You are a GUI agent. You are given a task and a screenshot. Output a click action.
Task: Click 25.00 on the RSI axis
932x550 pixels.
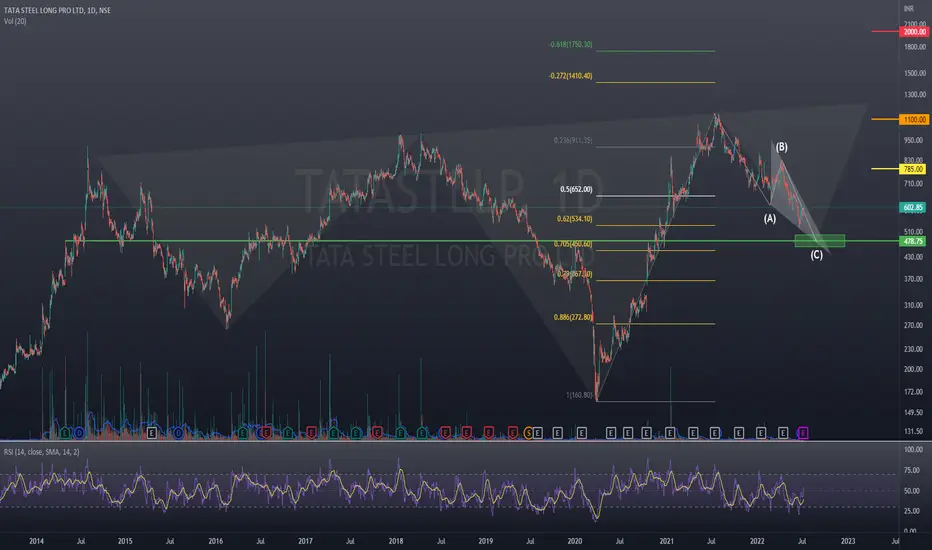[912, 511]
